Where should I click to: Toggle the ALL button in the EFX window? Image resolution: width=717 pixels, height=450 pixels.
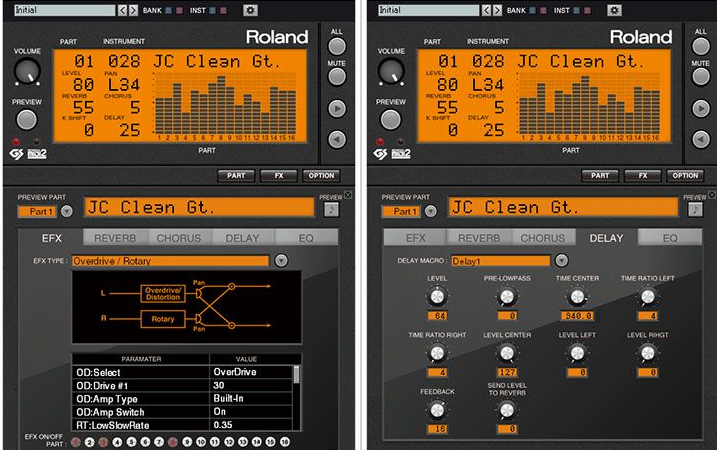[x=337, y=46]
